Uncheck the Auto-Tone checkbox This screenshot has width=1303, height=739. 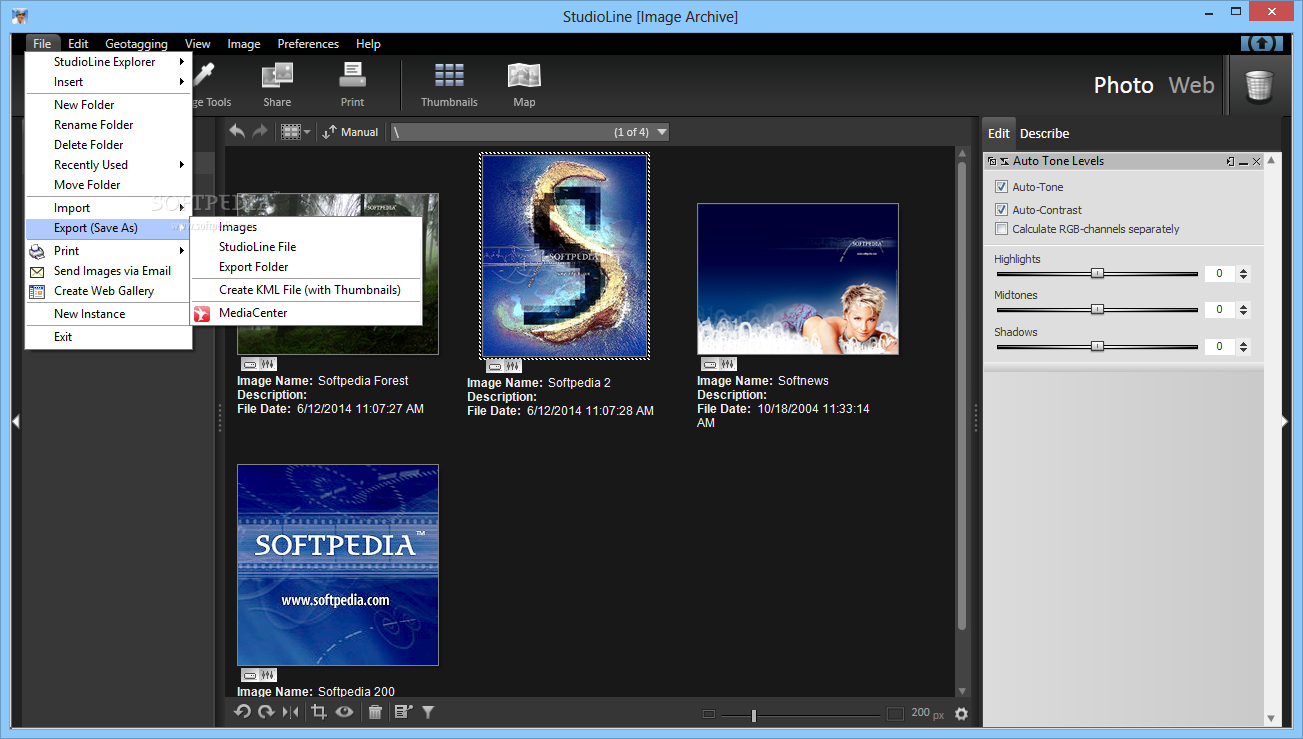[1001, 187]
